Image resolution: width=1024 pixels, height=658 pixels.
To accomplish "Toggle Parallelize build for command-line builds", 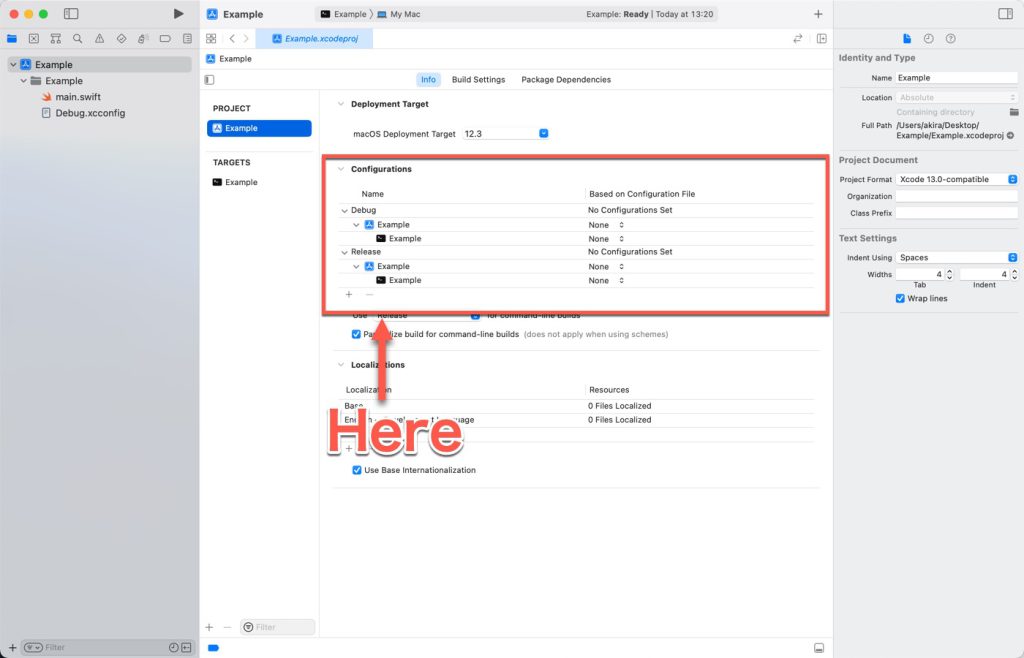I will click(x=356, y=334).
